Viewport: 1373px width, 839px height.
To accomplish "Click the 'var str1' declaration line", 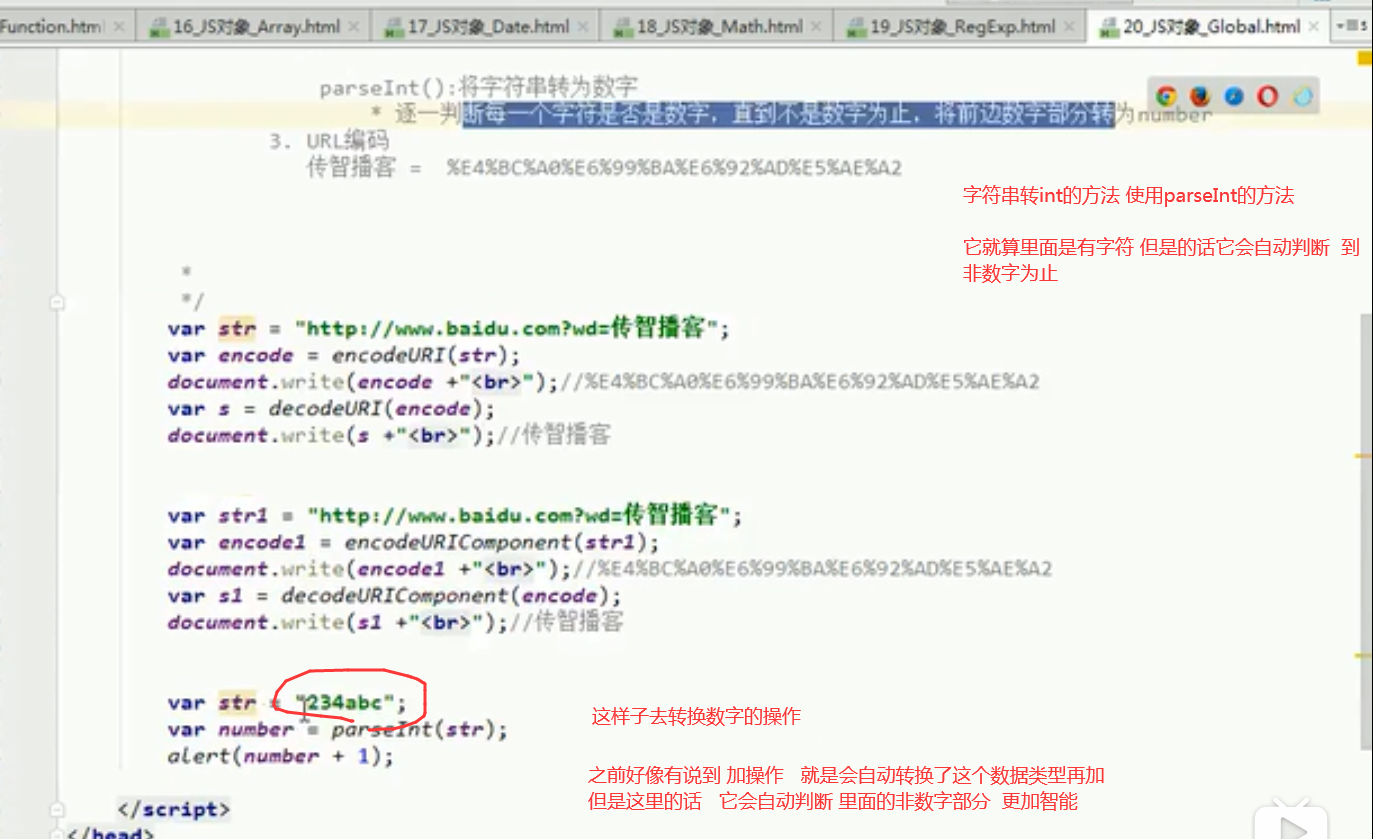I will (455, 515).
